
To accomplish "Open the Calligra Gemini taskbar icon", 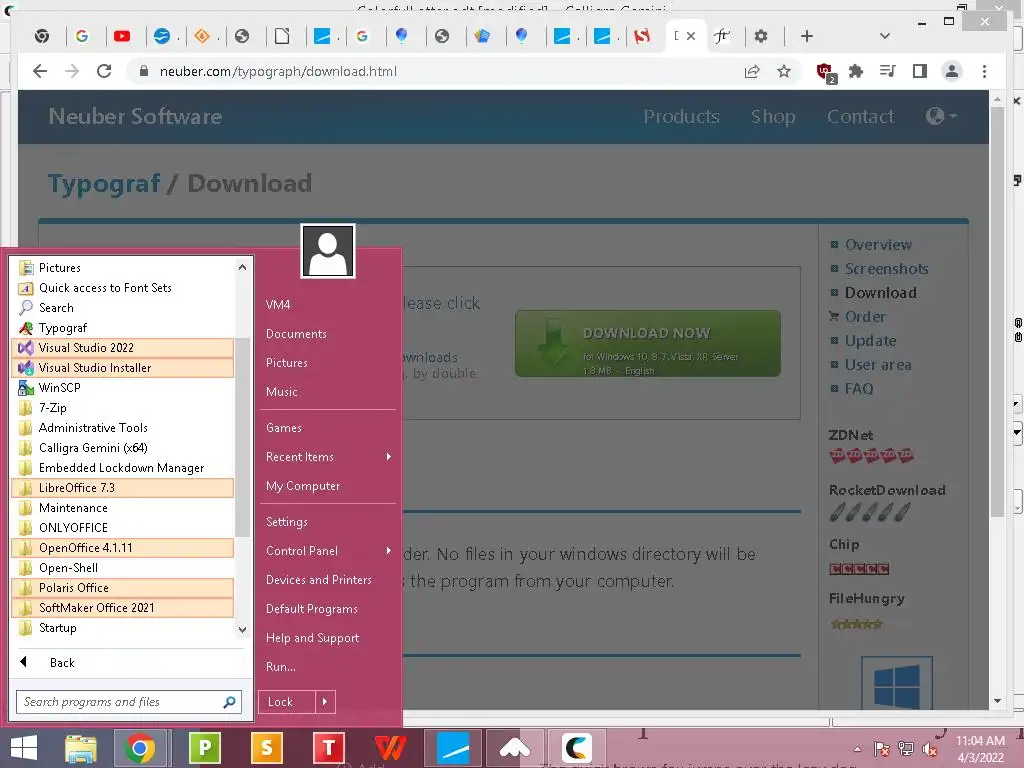I will coord(577,748).
